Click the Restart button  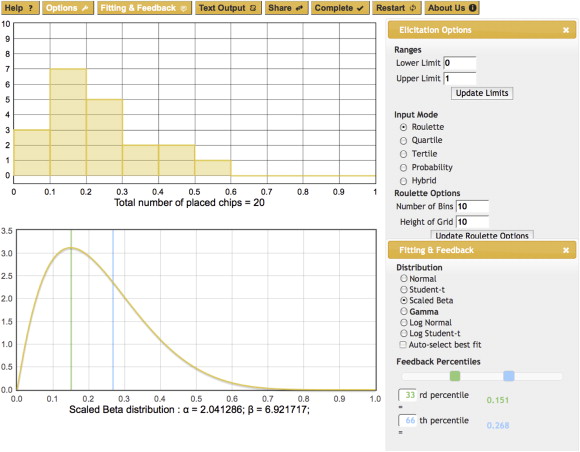pyautogui.click(x=397, y=8)
